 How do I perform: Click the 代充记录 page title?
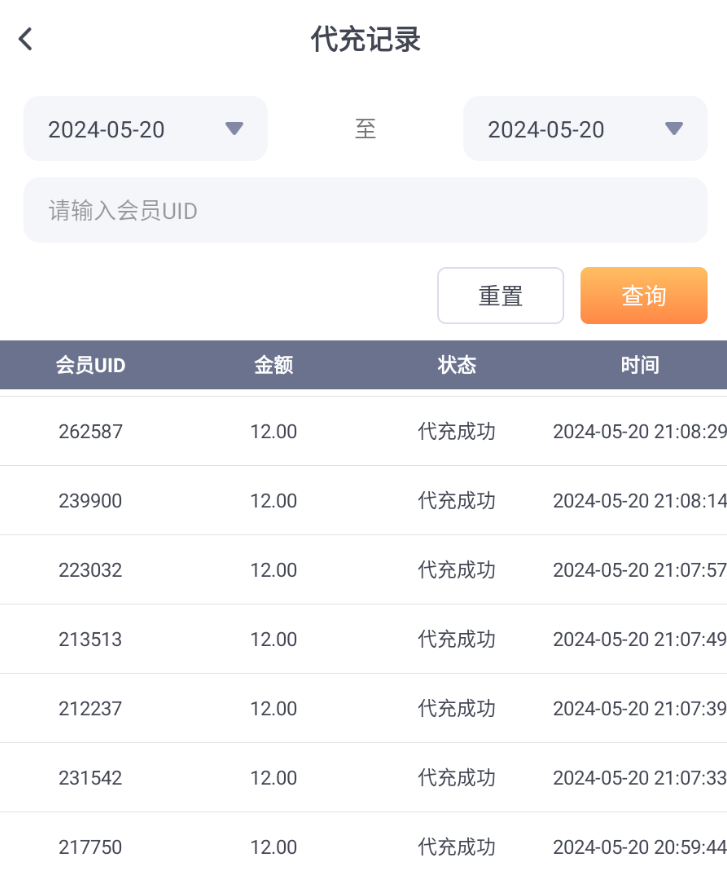pyautogui.click(x=365, y=40)
